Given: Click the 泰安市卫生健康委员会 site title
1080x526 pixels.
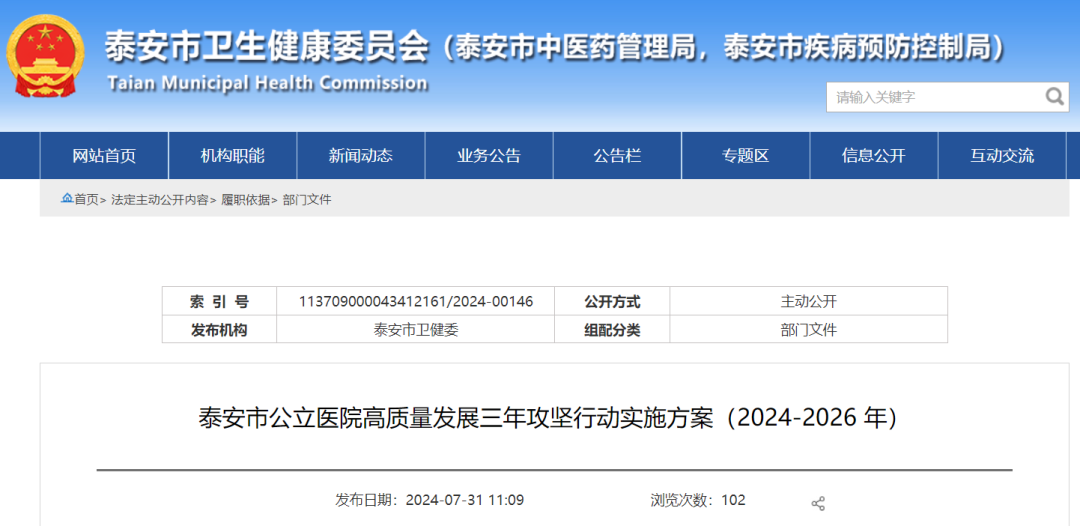Looking at the screenshot, I should [x=267, y=46].
